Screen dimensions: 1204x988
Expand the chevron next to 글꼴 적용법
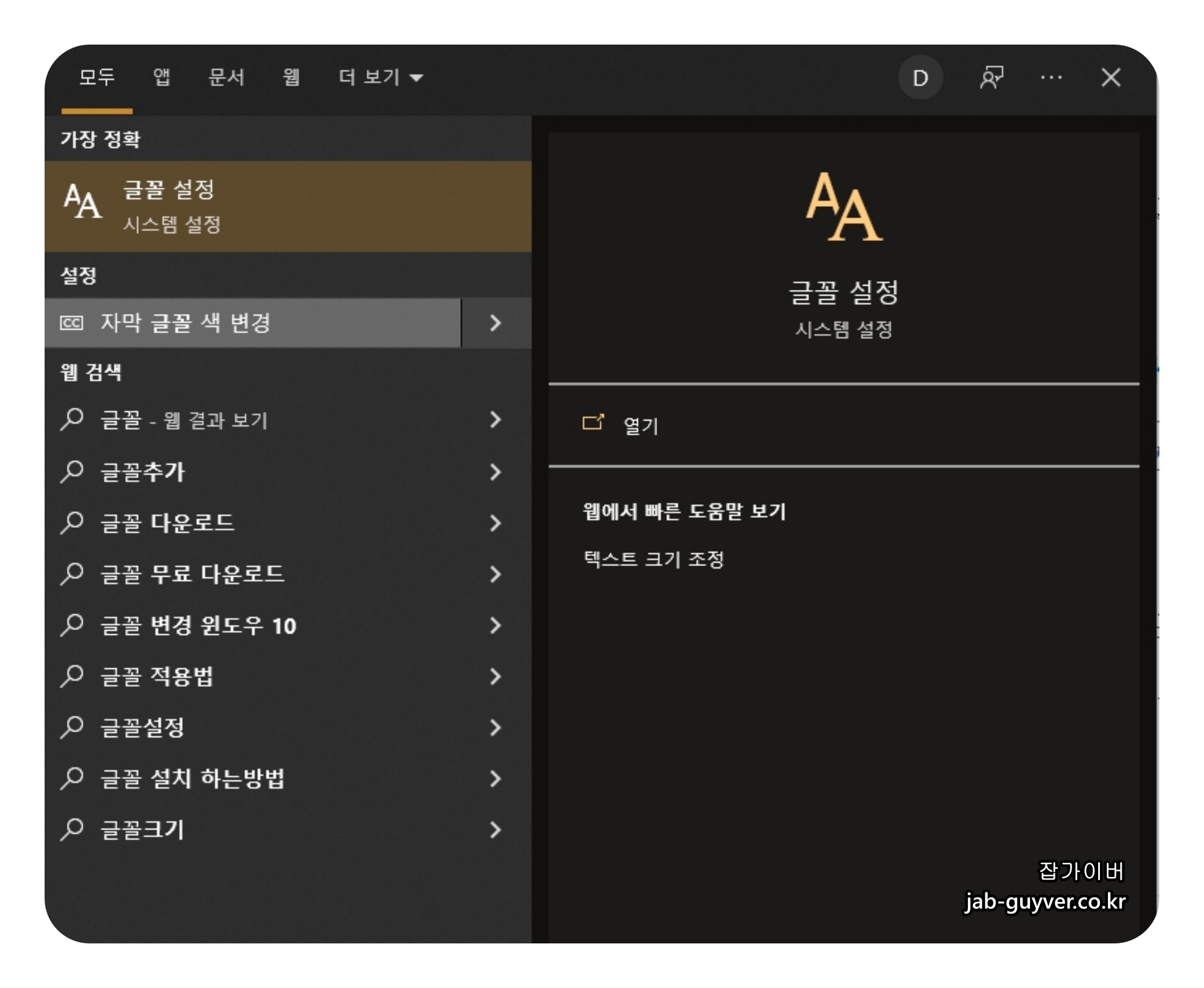pyautogui.click(x=495, y=676)
